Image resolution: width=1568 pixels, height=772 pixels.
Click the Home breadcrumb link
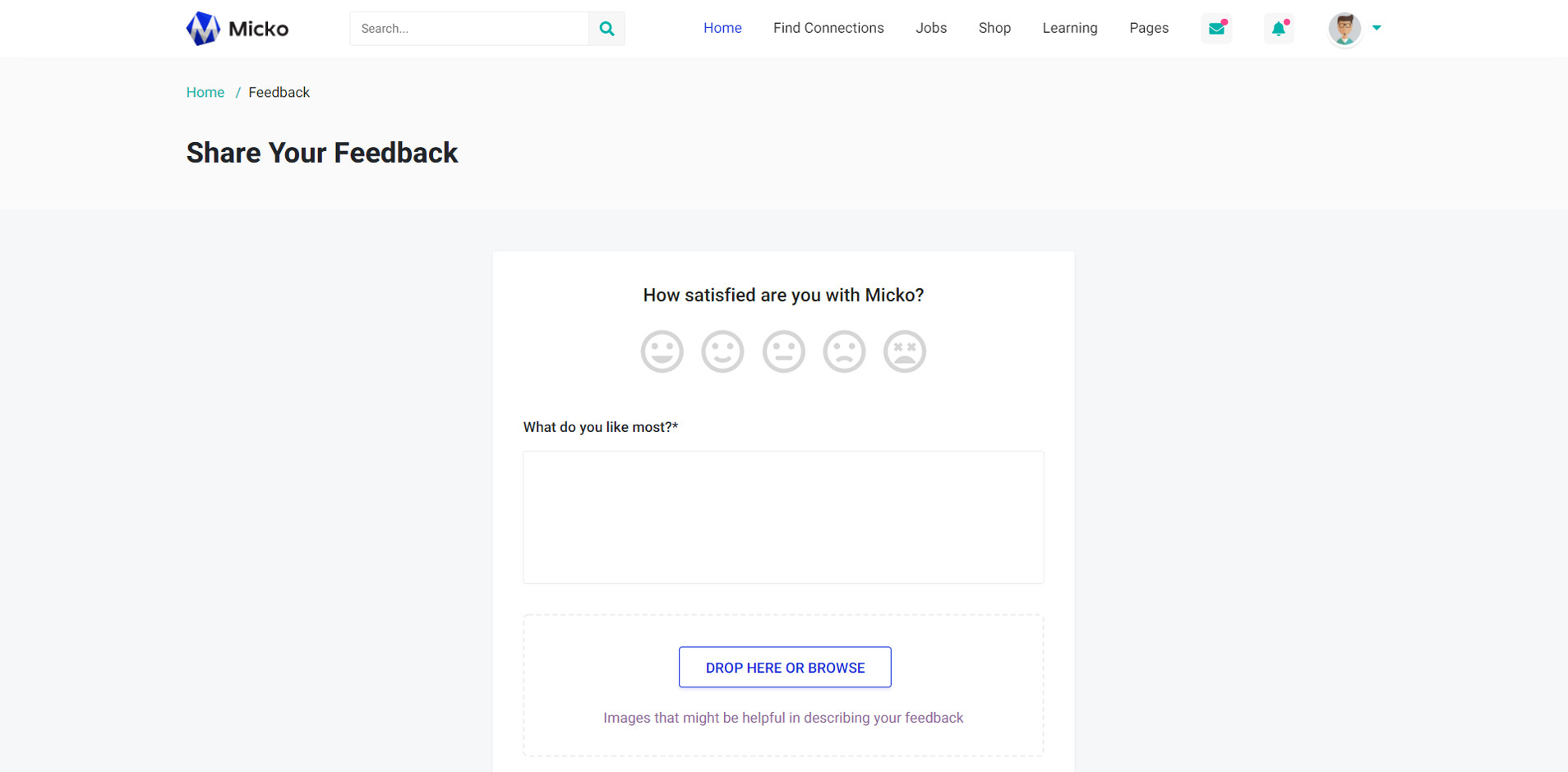coord(205,93)
